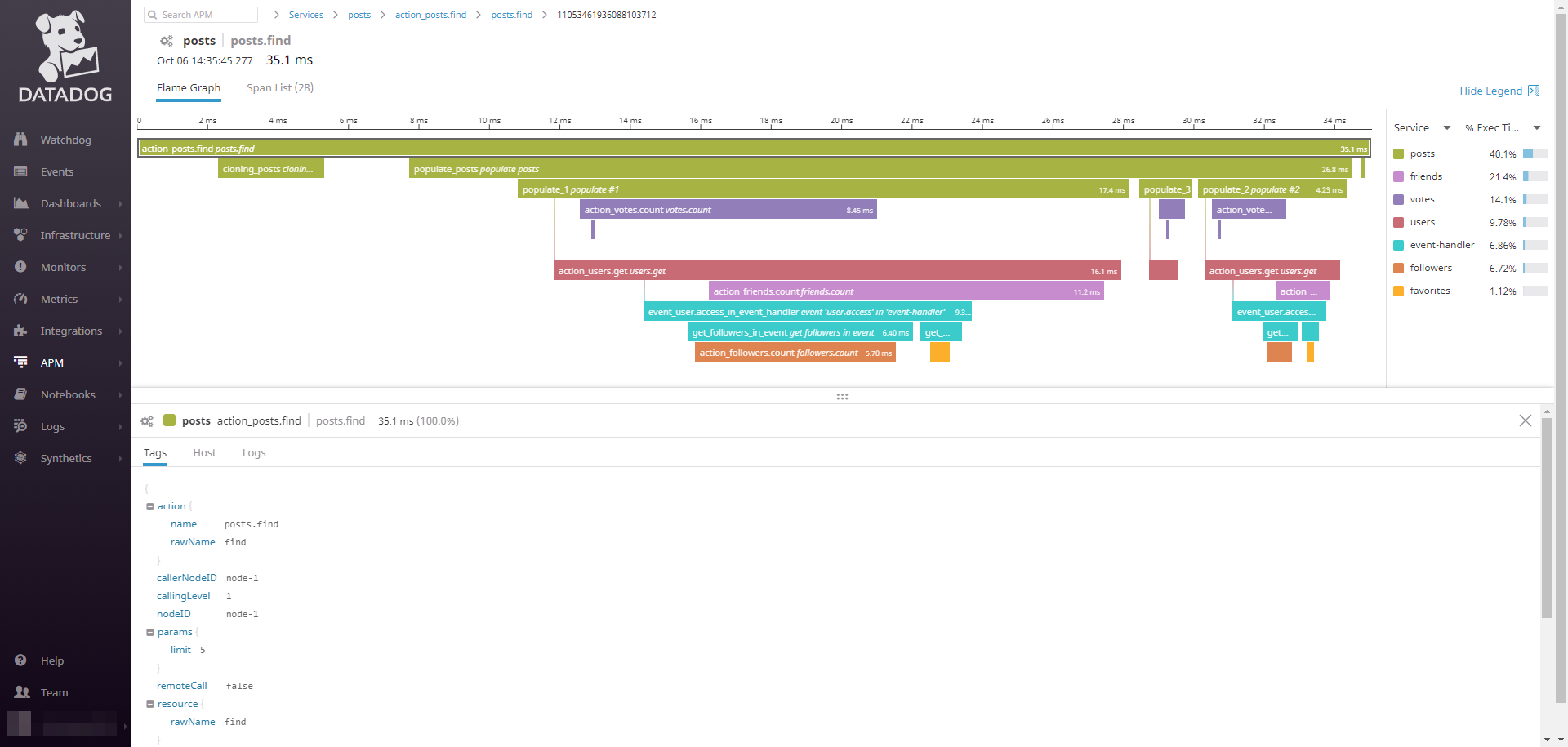
Task: Select the followers legend row
Action: [x=1470, y=268]
